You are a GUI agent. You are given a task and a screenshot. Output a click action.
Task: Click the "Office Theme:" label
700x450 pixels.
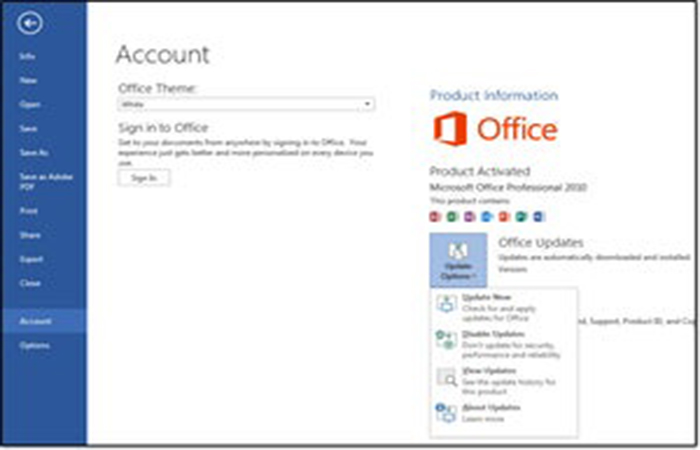157,88
